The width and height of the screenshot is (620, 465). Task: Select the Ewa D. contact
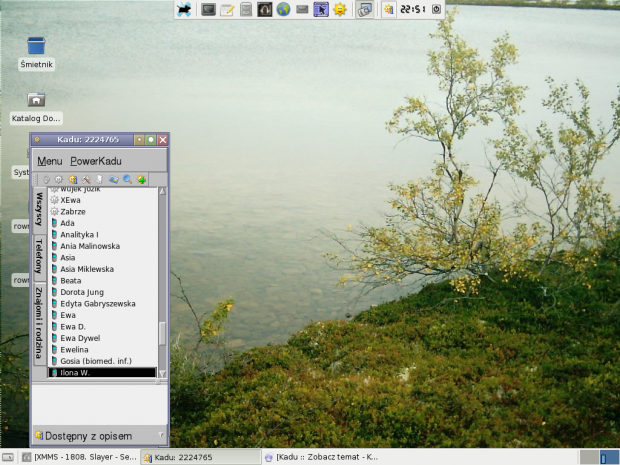click(103, 327)
